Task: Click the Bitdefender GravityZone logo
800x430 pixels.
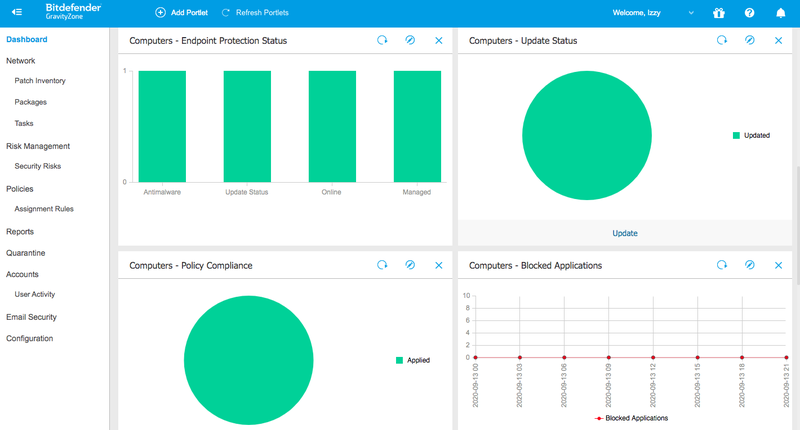Action: pos(73,11)
